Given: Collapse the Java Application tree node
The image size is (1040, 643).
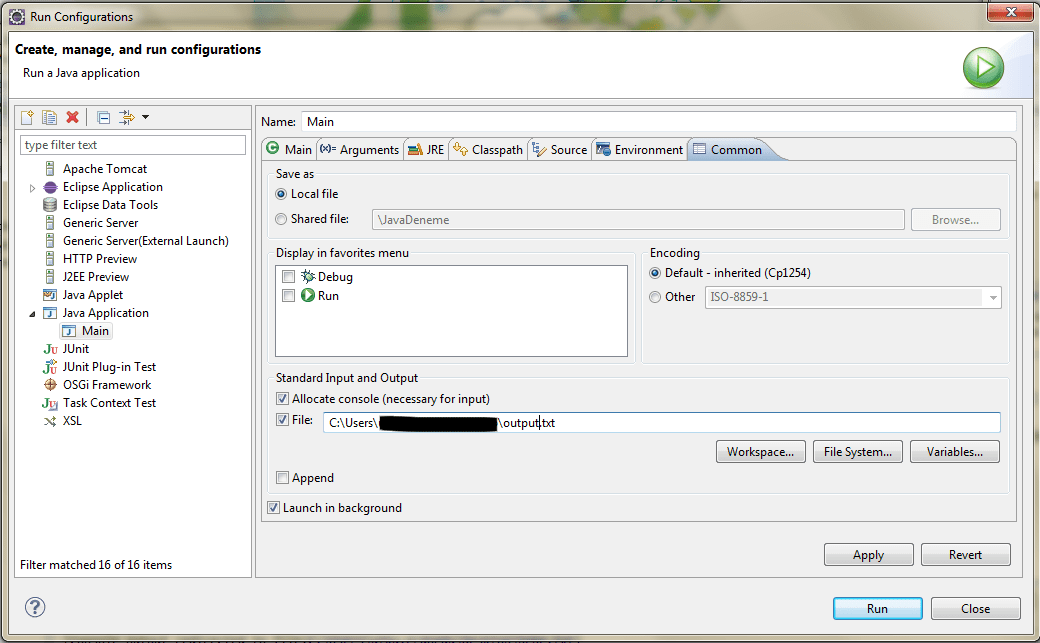Looking at the screenshot, I should (x=32, y=314).
